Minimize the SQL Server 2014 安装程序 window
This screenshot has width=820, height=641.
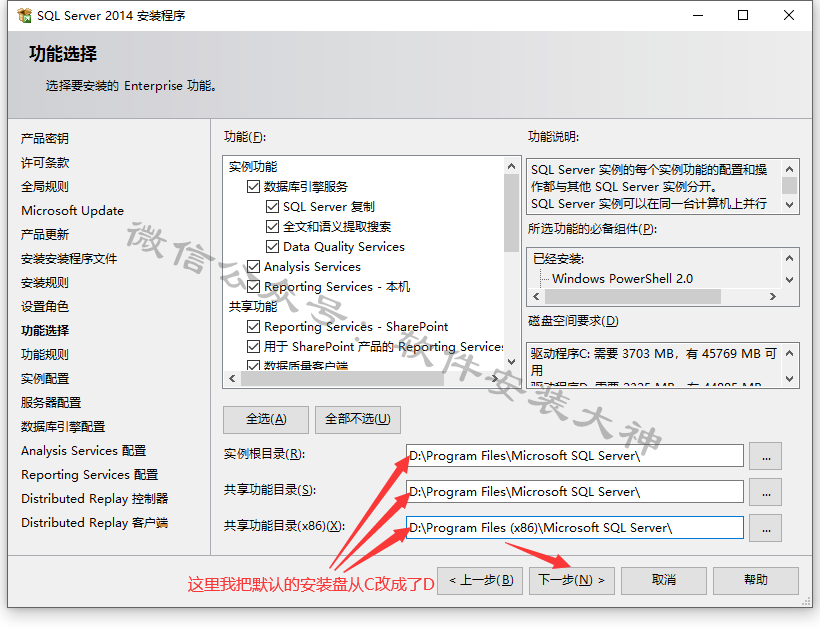pos(698,15)
